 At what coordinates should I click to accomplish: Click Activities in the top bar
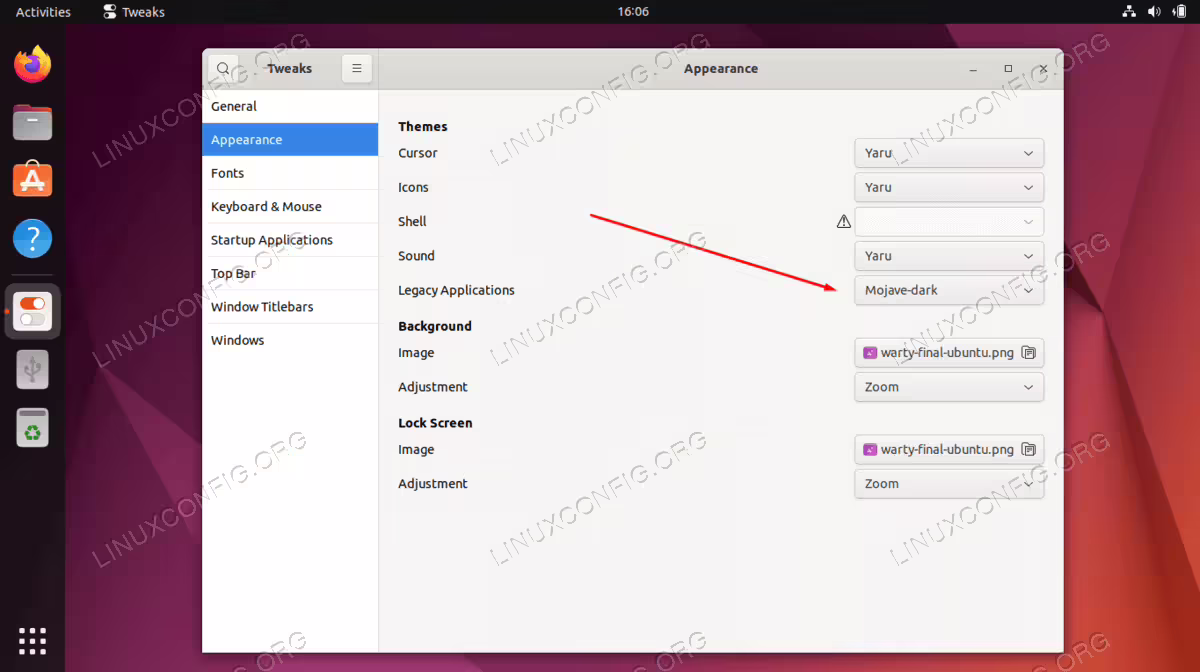click(43, 12)
